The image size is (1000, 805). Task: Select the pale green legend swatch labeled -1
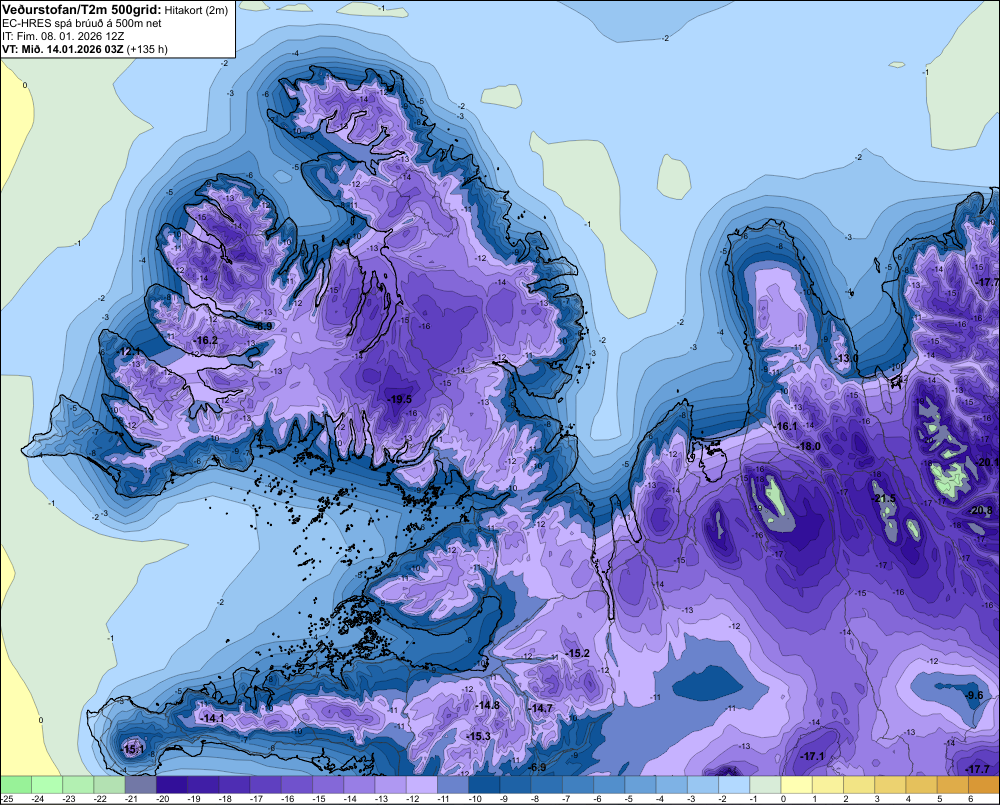[x=766, y=785]
